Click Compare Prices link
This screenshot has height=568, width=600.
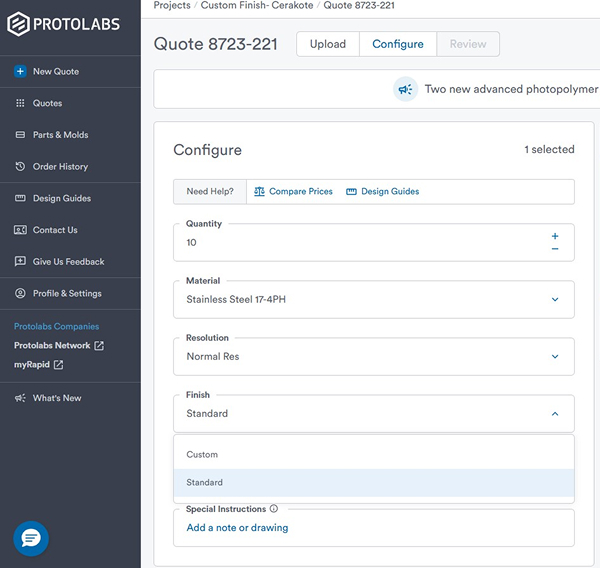click(x=300, y=191)
